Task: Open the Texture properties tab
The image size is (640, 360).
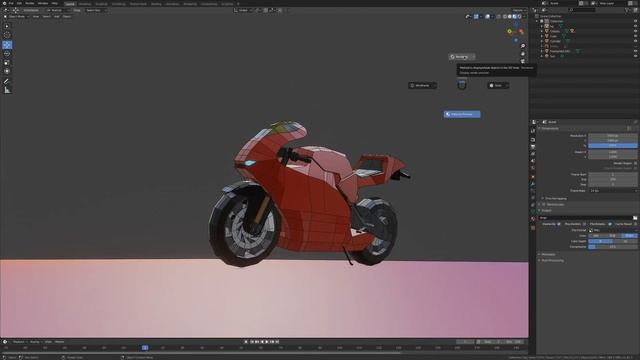Action: (533, 228)
